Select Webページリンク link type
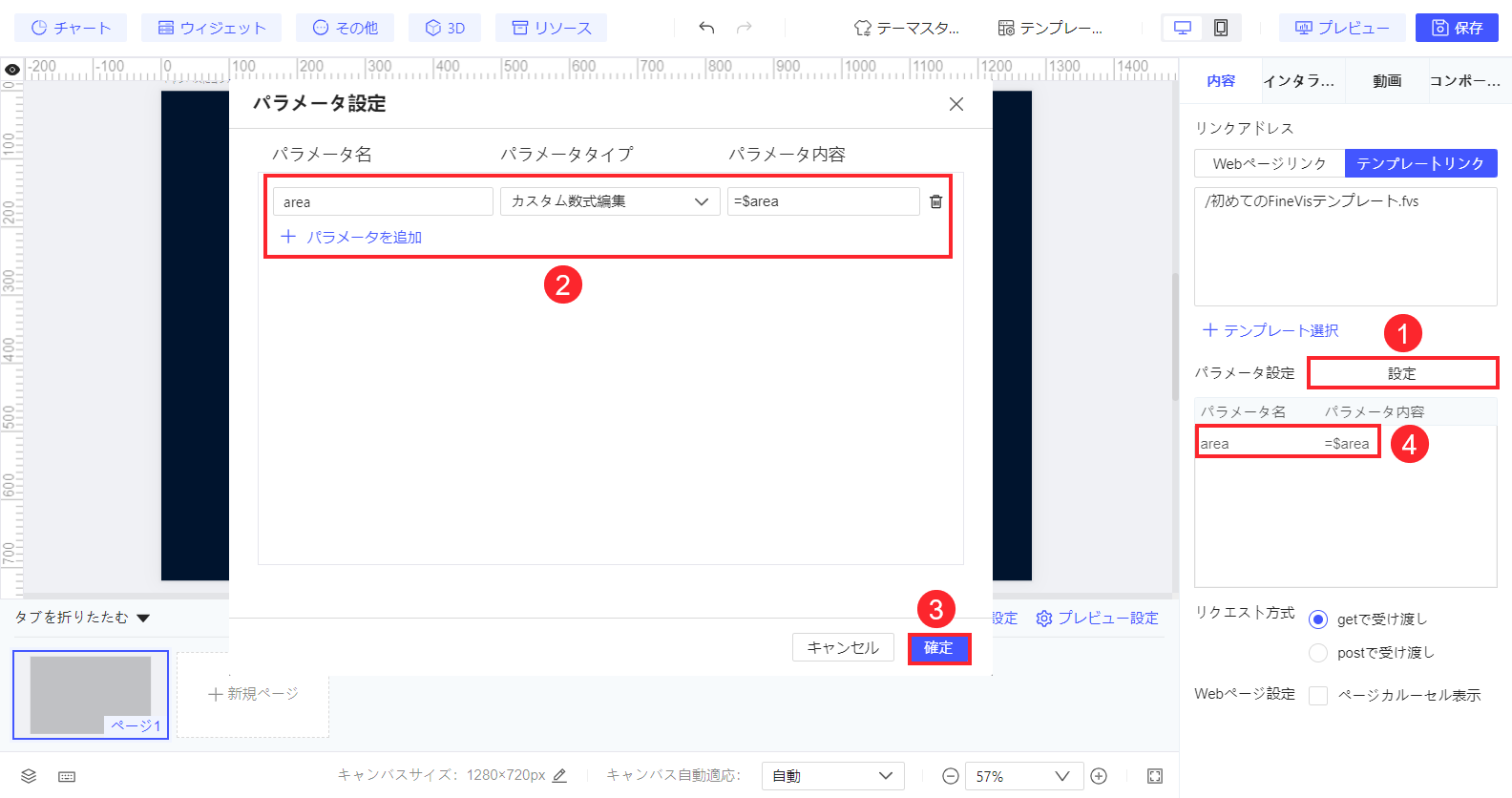 pyautogui.click(x=1270, y=163)
